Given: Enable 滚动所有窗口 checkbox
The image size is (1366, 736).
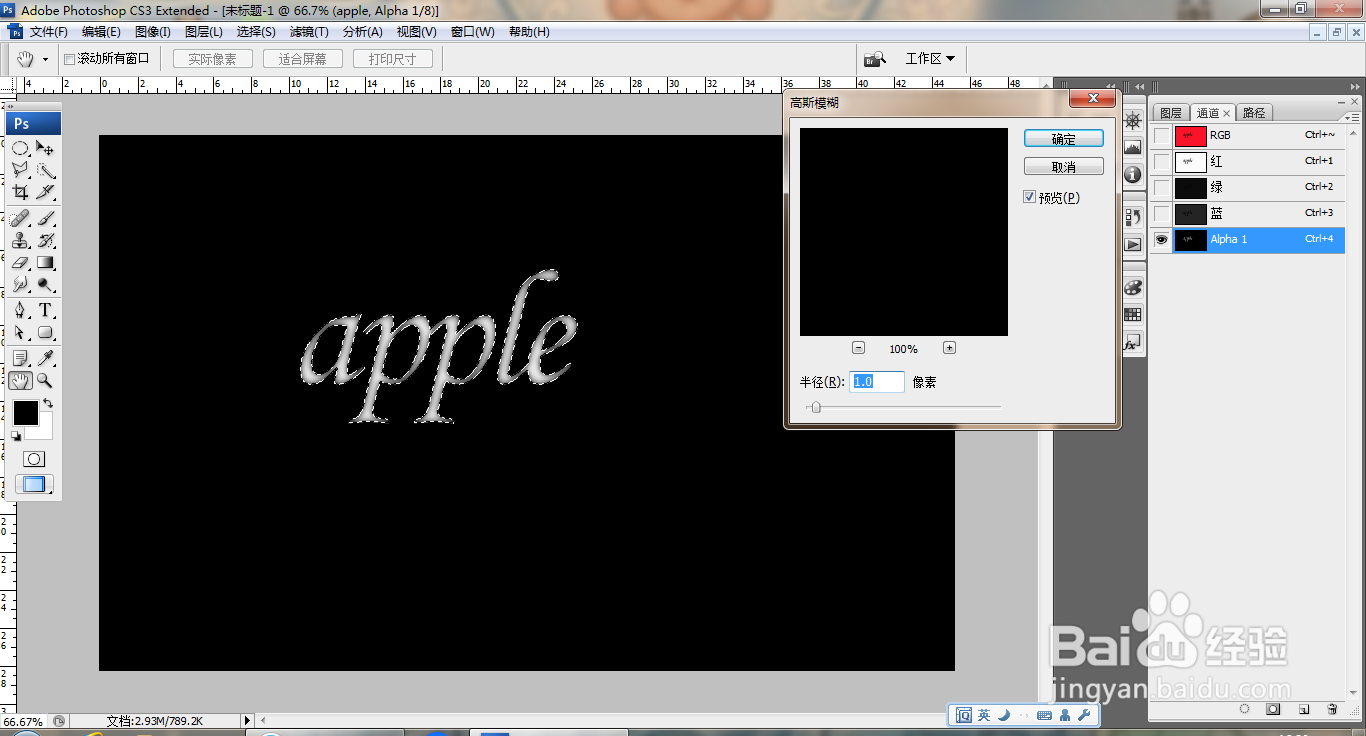Looking at the screenshot, I should 70,59.
